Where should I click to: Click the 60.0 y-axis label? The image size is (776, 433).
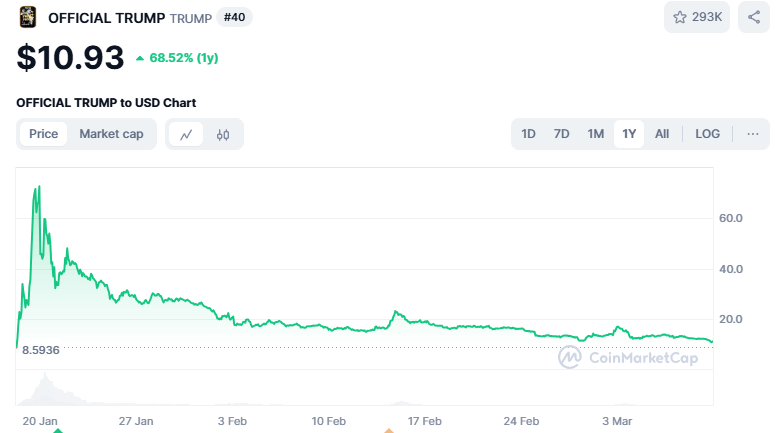point(730,218)
